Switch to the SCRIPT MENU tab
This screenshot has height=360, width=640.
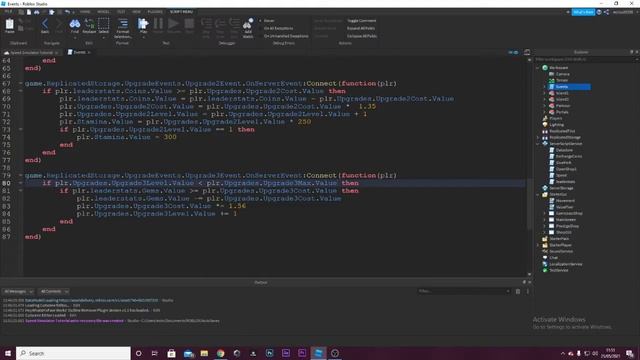pyautogui.click(x=181, y=12)
